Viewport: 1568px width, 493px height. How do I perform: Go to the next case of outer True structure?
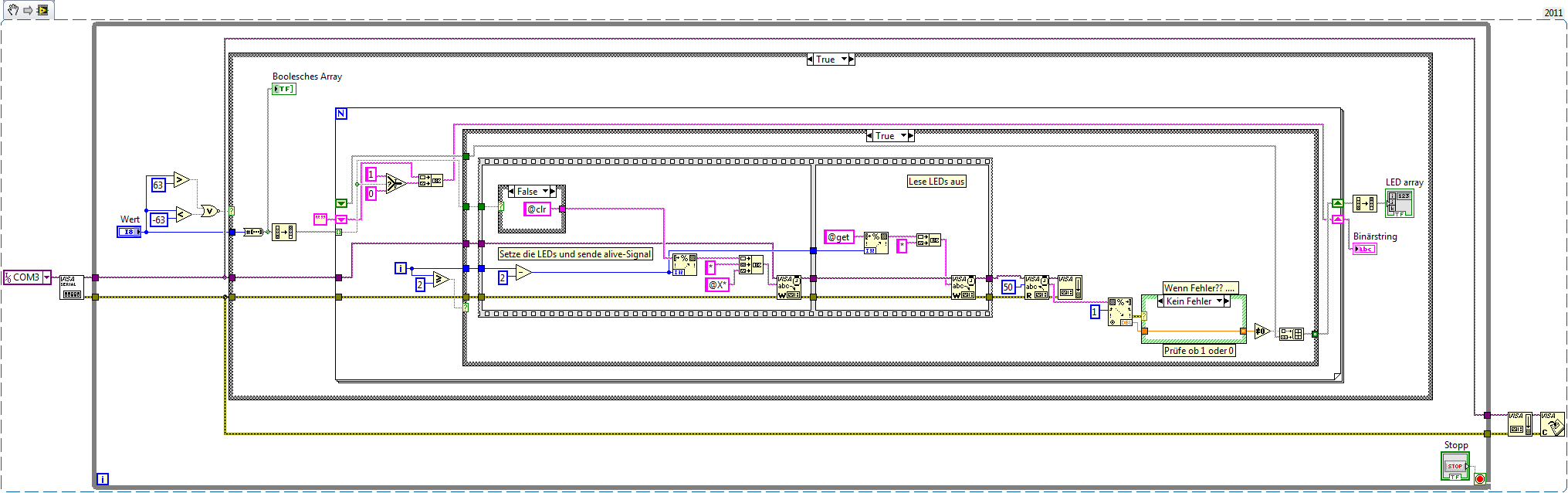tap(852, 59)
